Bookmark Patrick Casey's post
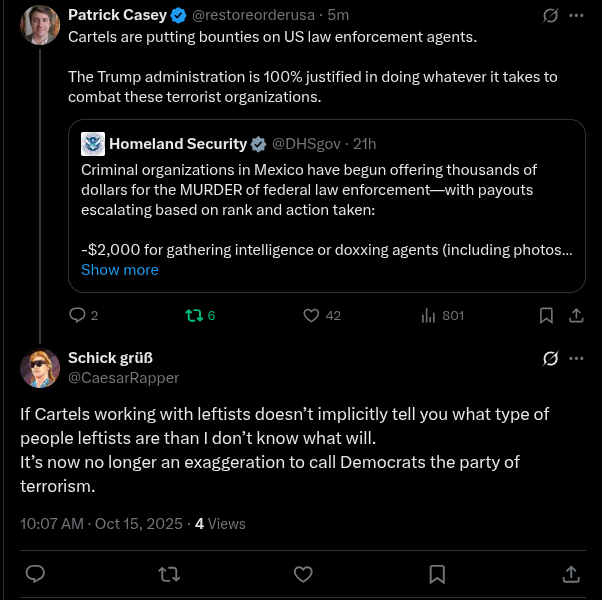602x600 pixels. tap(546, 315)
